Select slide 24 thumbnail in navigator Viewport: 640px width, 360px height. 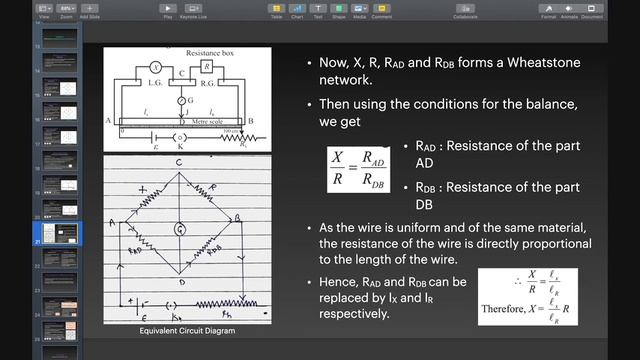coord(60,307)
